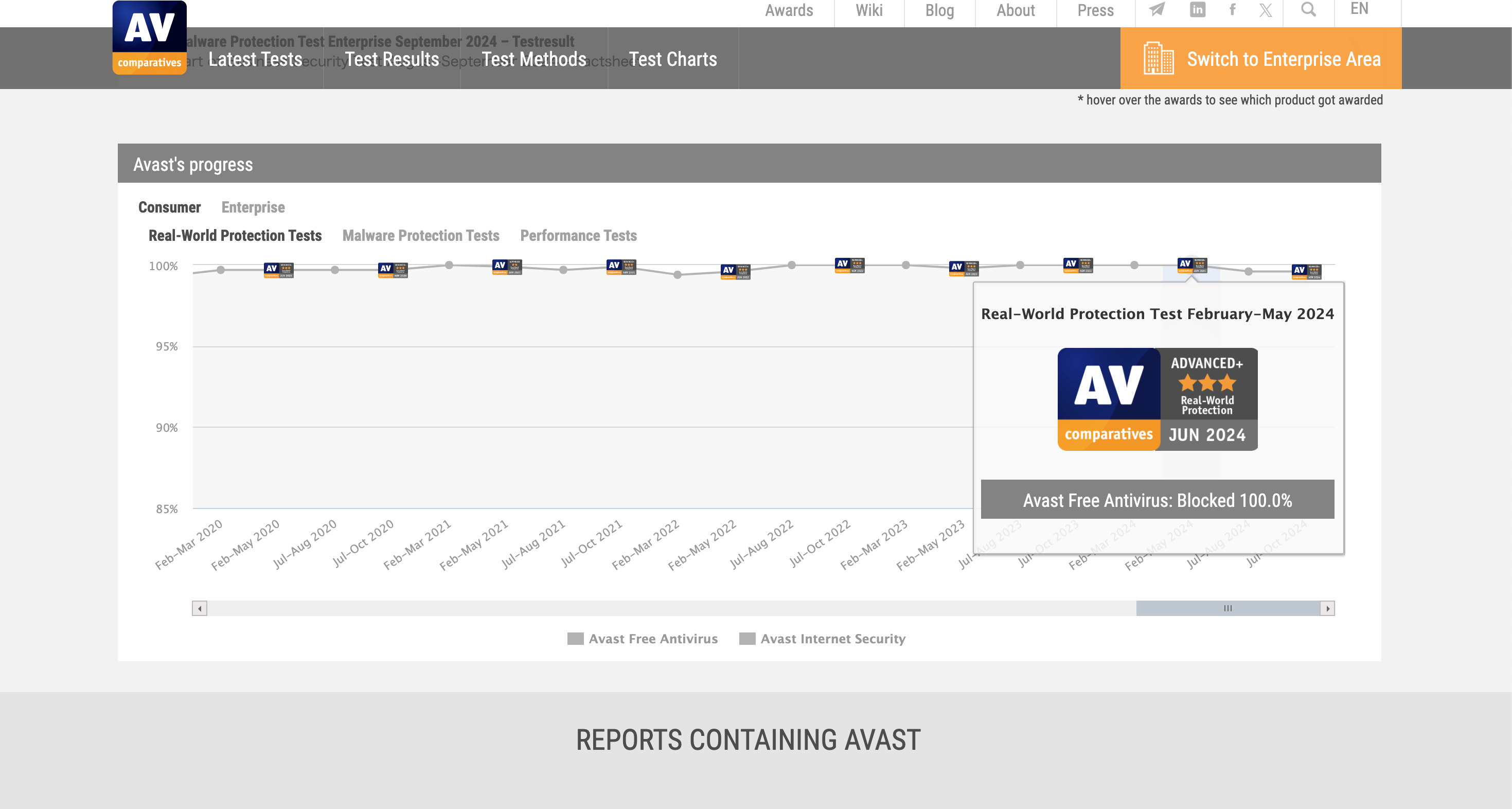Click the Jul-Aug 2020 data point on the chart
The width and height of the screenshot is (1512, 809).
pyautogui.click(x=334, y=270)
